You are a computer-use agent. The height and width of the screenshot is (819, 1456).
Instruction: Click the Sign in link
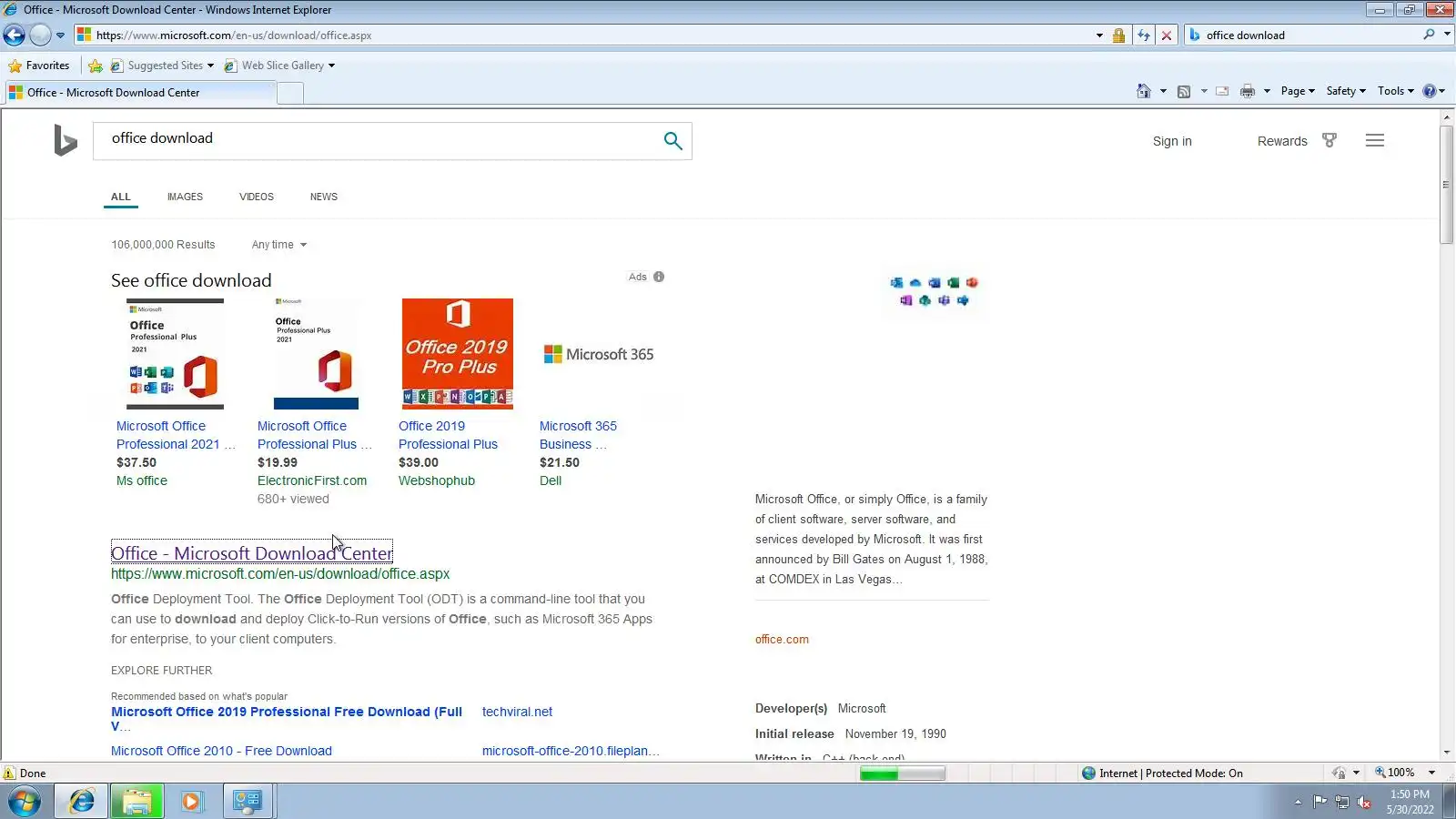tap(1172, 141)
